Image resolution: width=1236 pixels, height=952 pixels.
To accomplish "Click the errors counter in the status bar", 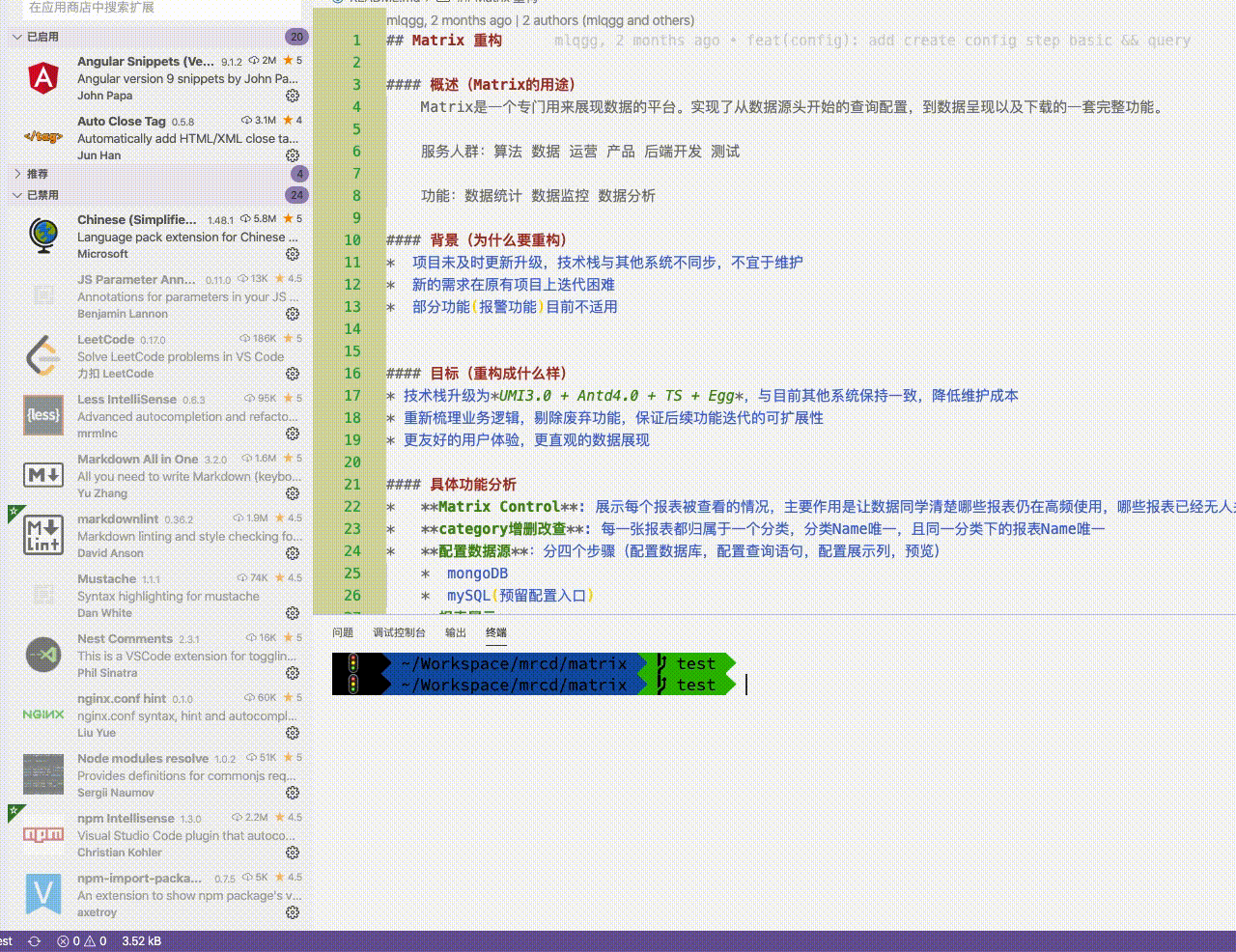I will point(68,941).
